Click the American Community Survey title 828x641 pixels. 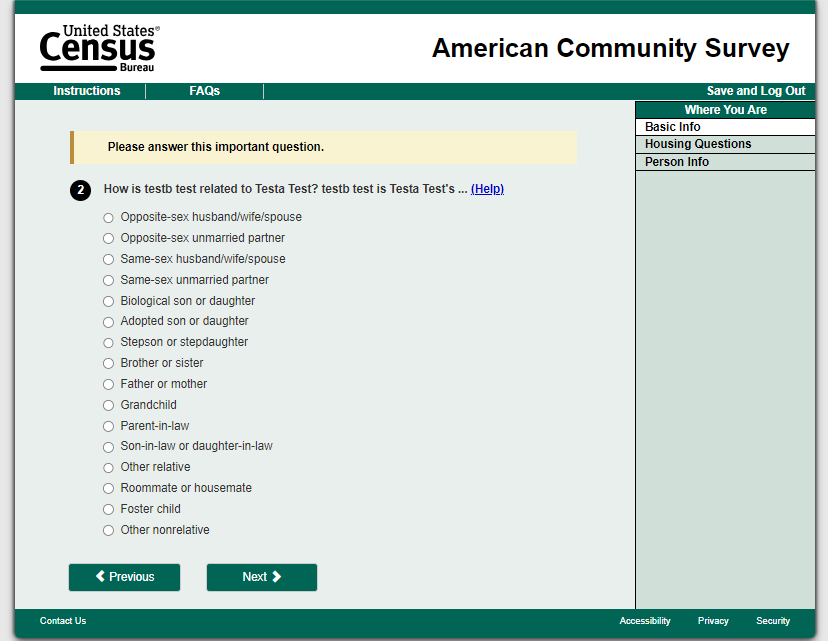point(610,49)
